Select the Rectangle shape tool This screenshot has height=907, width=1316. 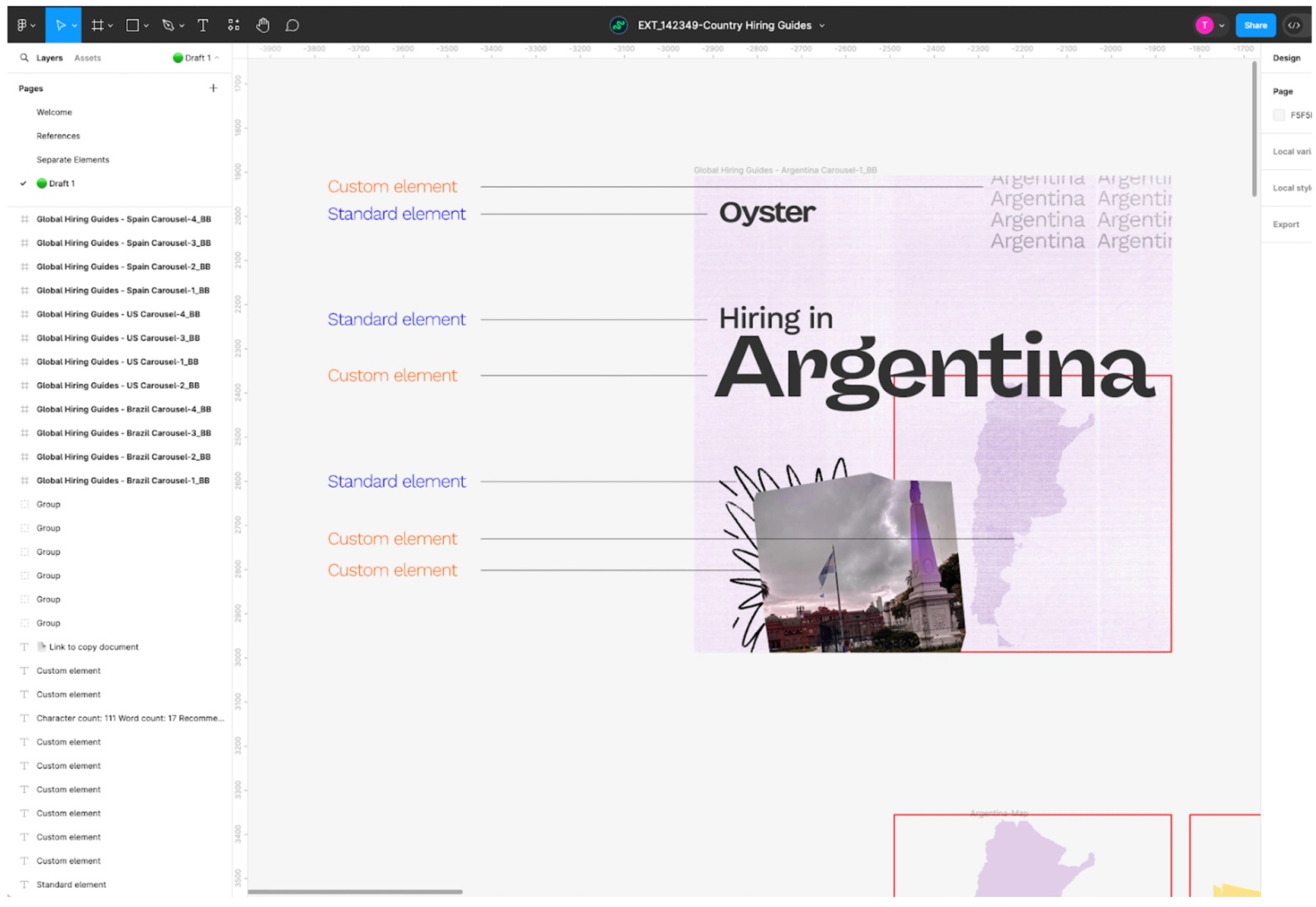pyautogui.click(x=132, y=25)
